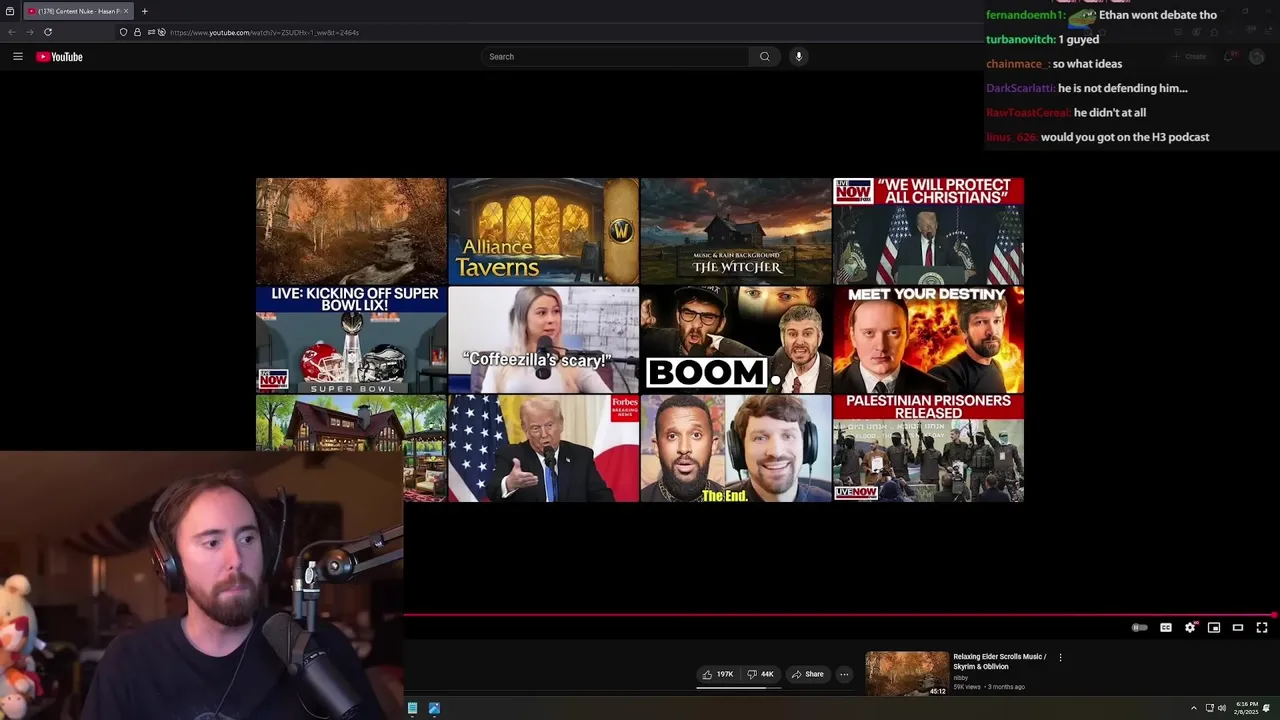
Task: Run search with magnifier button
Action: tap(765, 57)
